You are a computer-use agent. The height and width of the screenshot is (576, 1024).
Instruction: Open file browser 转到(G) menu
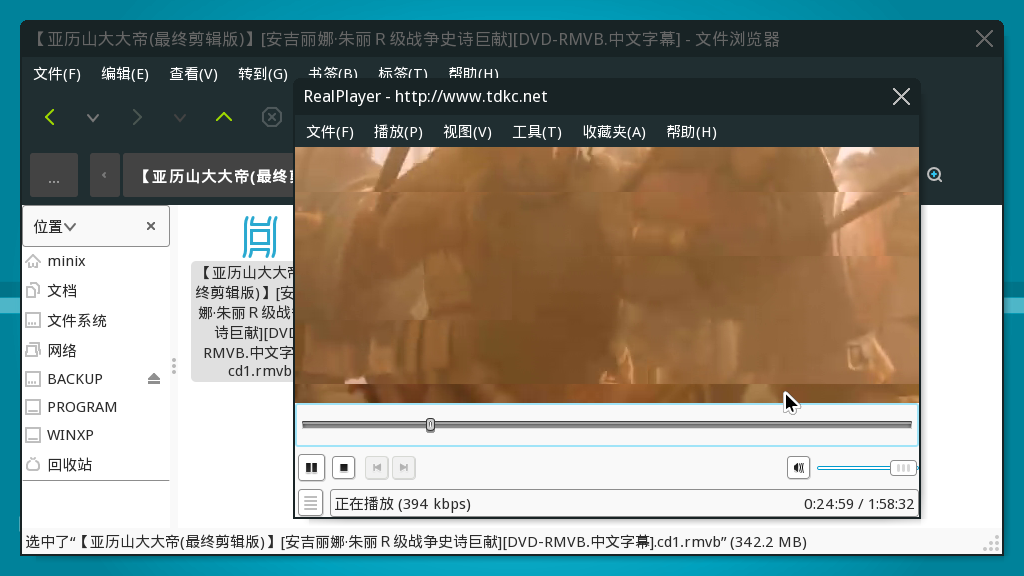tap(263, 74)
